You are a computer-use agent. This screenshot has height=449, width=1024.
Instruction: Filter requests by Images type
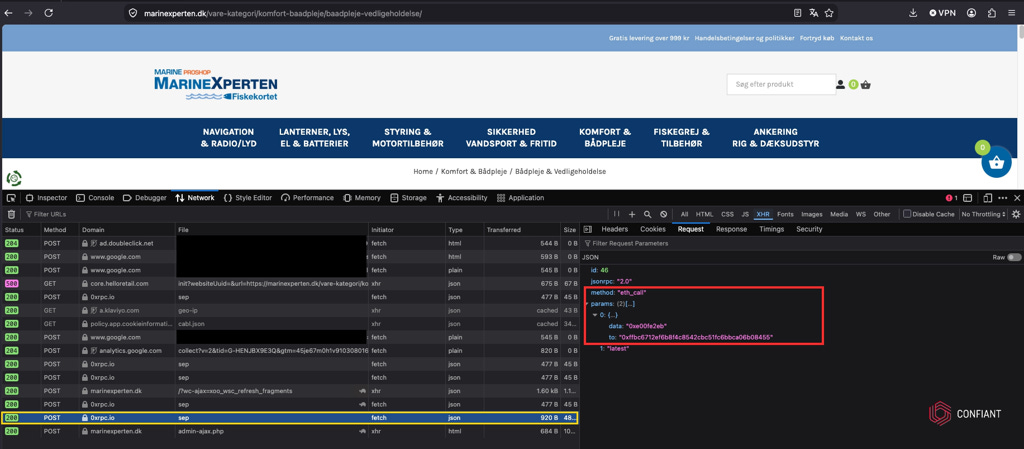point(812,214)
